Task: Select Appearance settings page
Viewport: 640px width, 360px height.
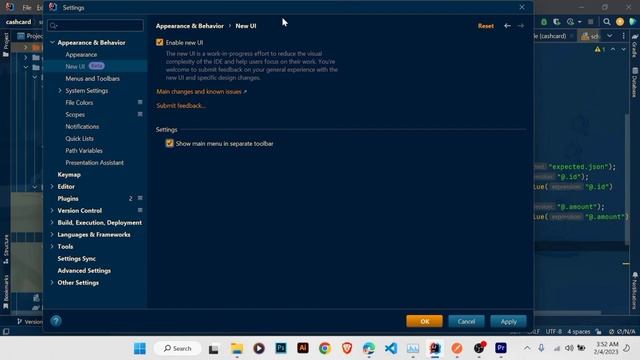Action: [81, 54]
